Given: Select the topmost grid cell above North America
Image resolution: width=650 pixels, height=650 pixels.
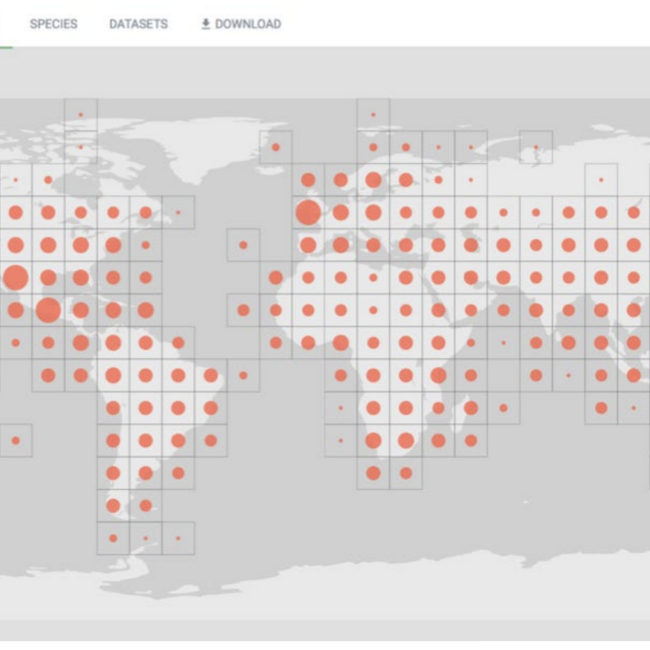Looking at the screenshot, I should coord(81,115).
